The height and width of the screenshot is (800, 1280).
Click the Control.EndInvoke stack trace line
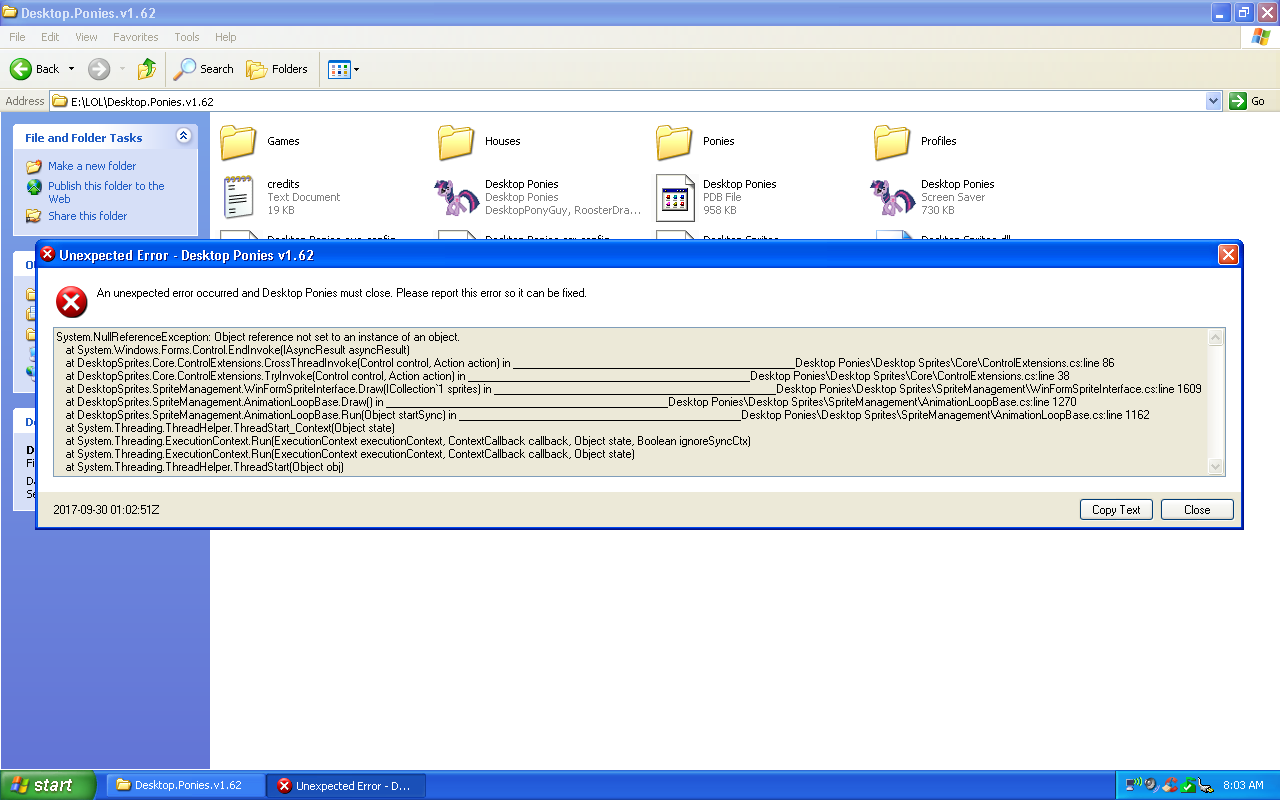pyautogui.click(x=238, y=350)
